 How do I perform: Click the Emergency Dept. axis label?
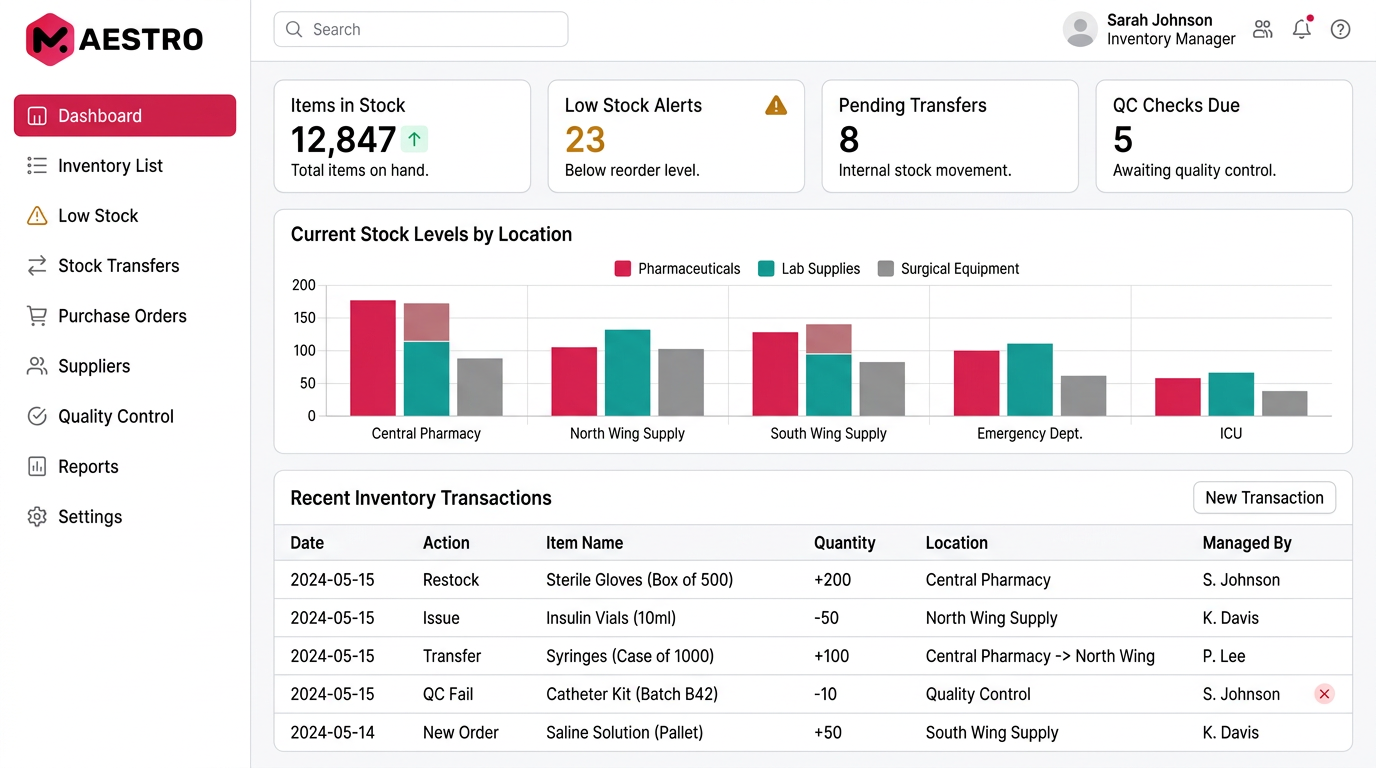coord(1030,434)
